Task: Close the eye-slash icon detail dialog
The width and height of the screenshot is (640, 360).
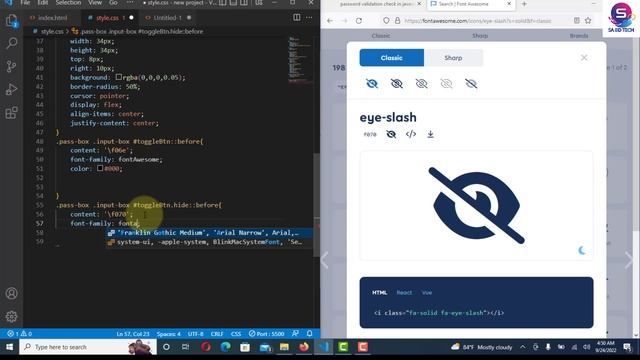Action: (584, 58)
